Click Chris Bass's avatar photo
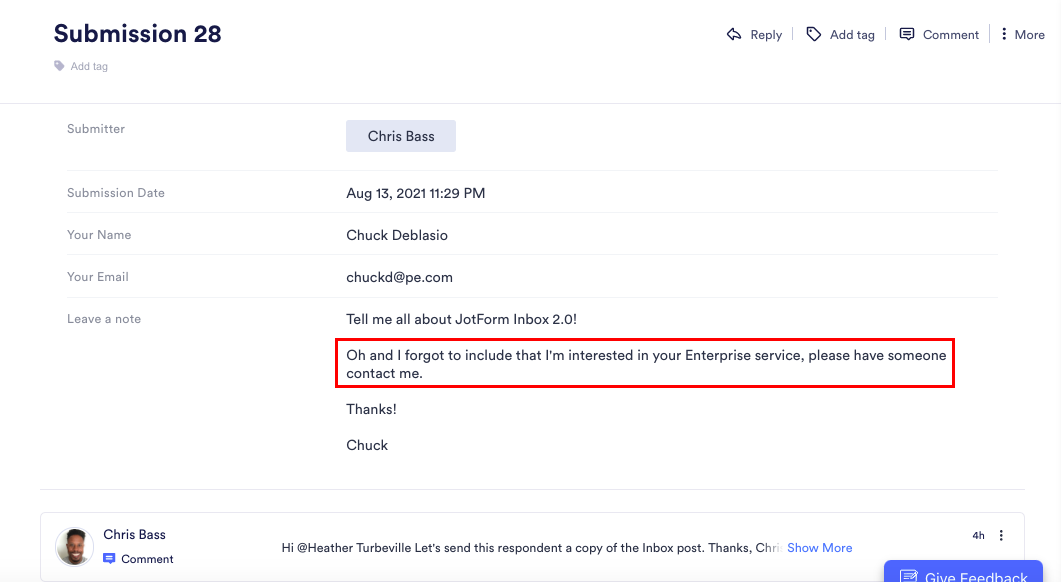The image size is (1061, 582). click(x=74, y=547)
